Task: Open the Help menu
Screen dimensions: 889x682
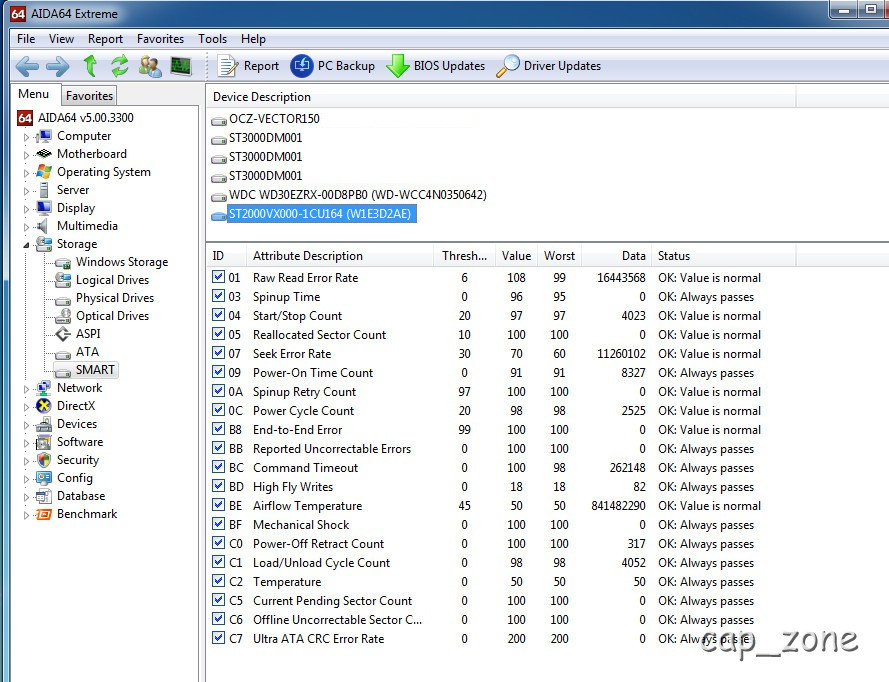Action: point(253,39)
